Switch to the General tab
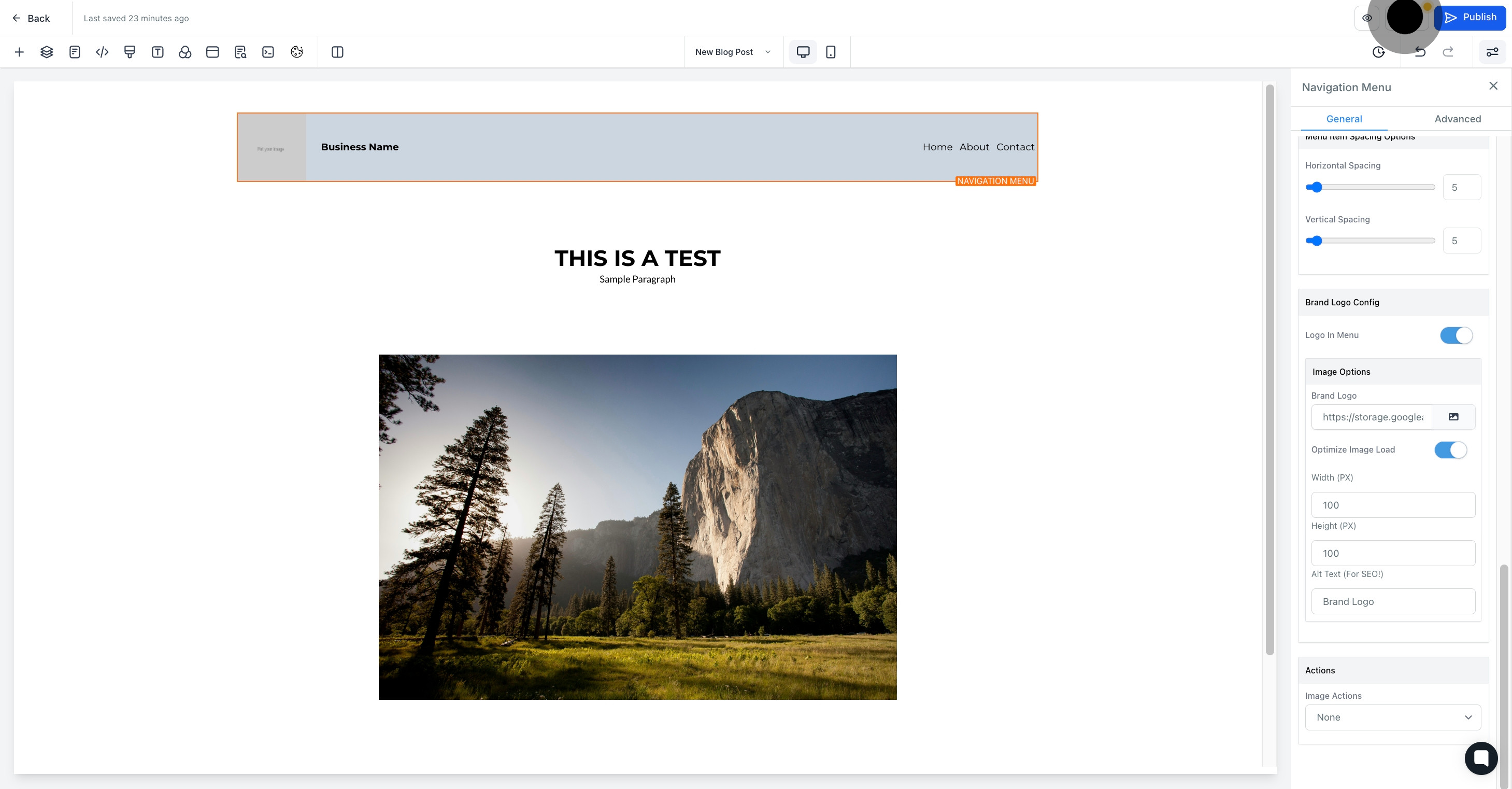 click(x=1344, y=119)
